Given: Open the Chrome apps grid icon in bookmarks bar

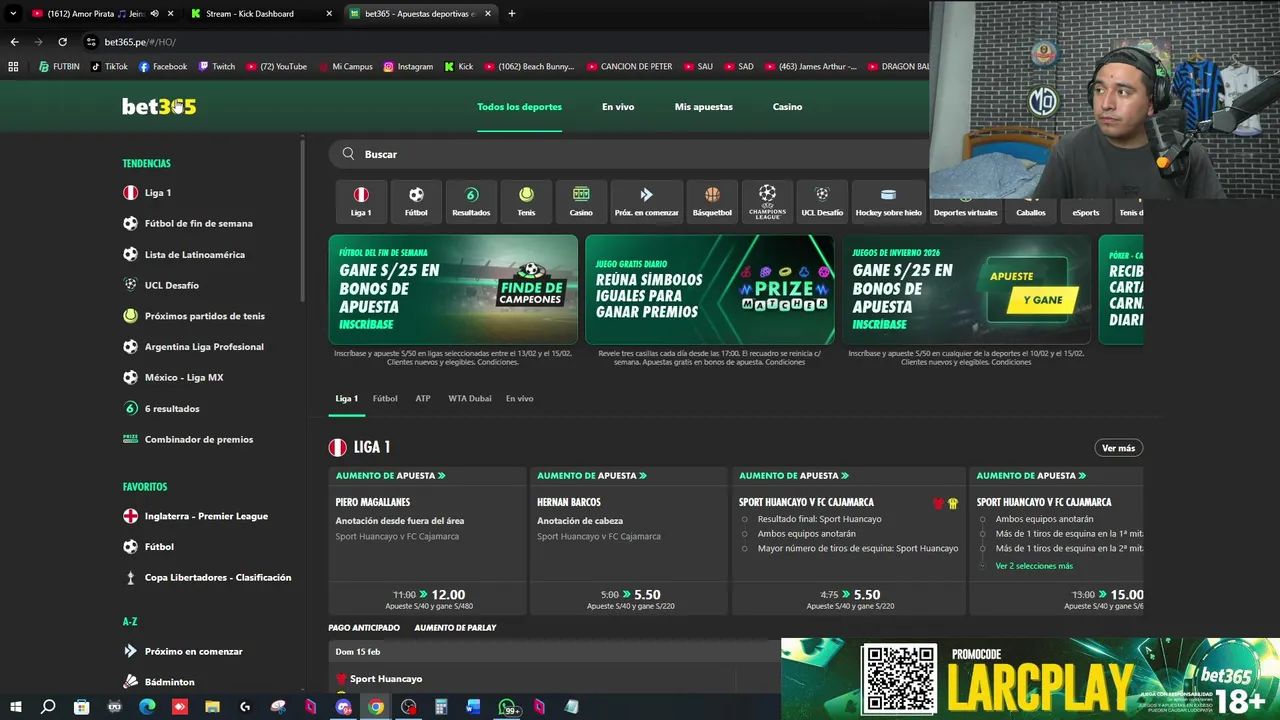Looking at the screenshot, I should pos(13,67).
